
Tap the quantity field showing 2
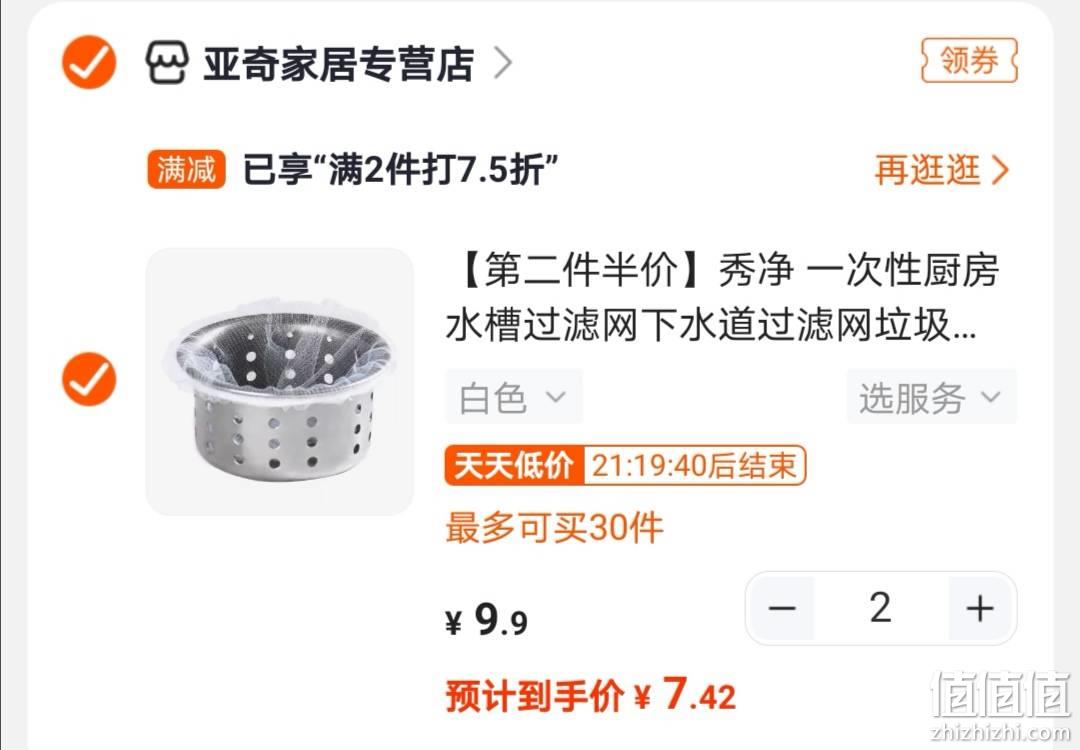coord(881,608)
